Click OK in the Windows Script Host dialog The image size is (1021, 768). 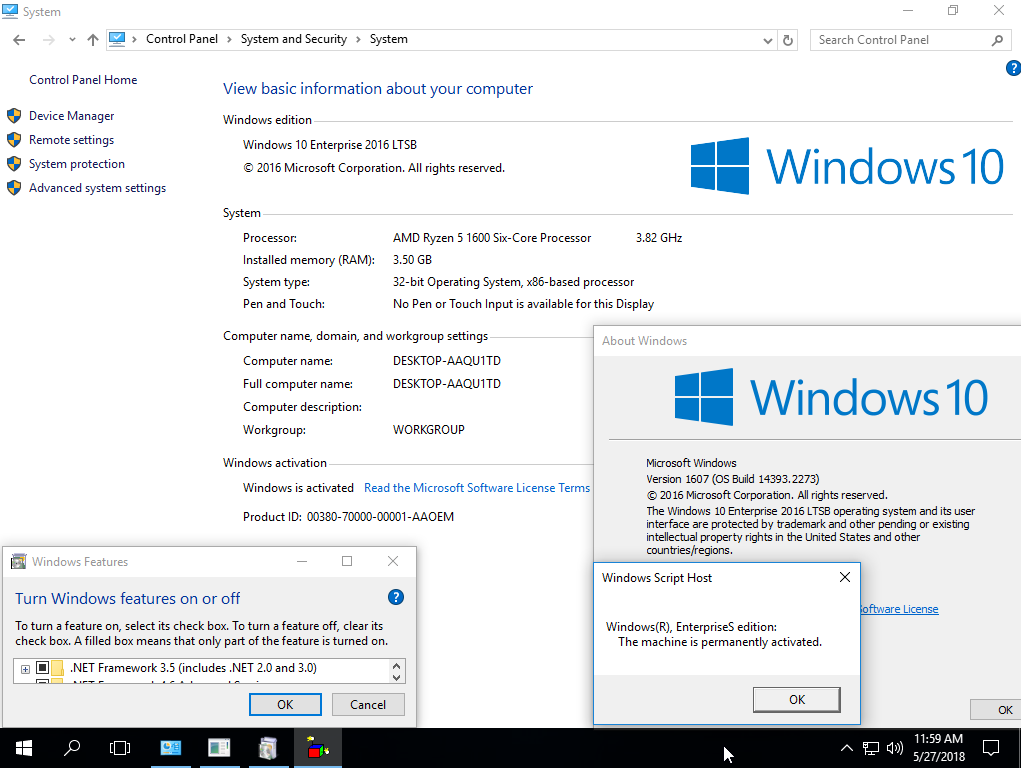tap(797, 700)
